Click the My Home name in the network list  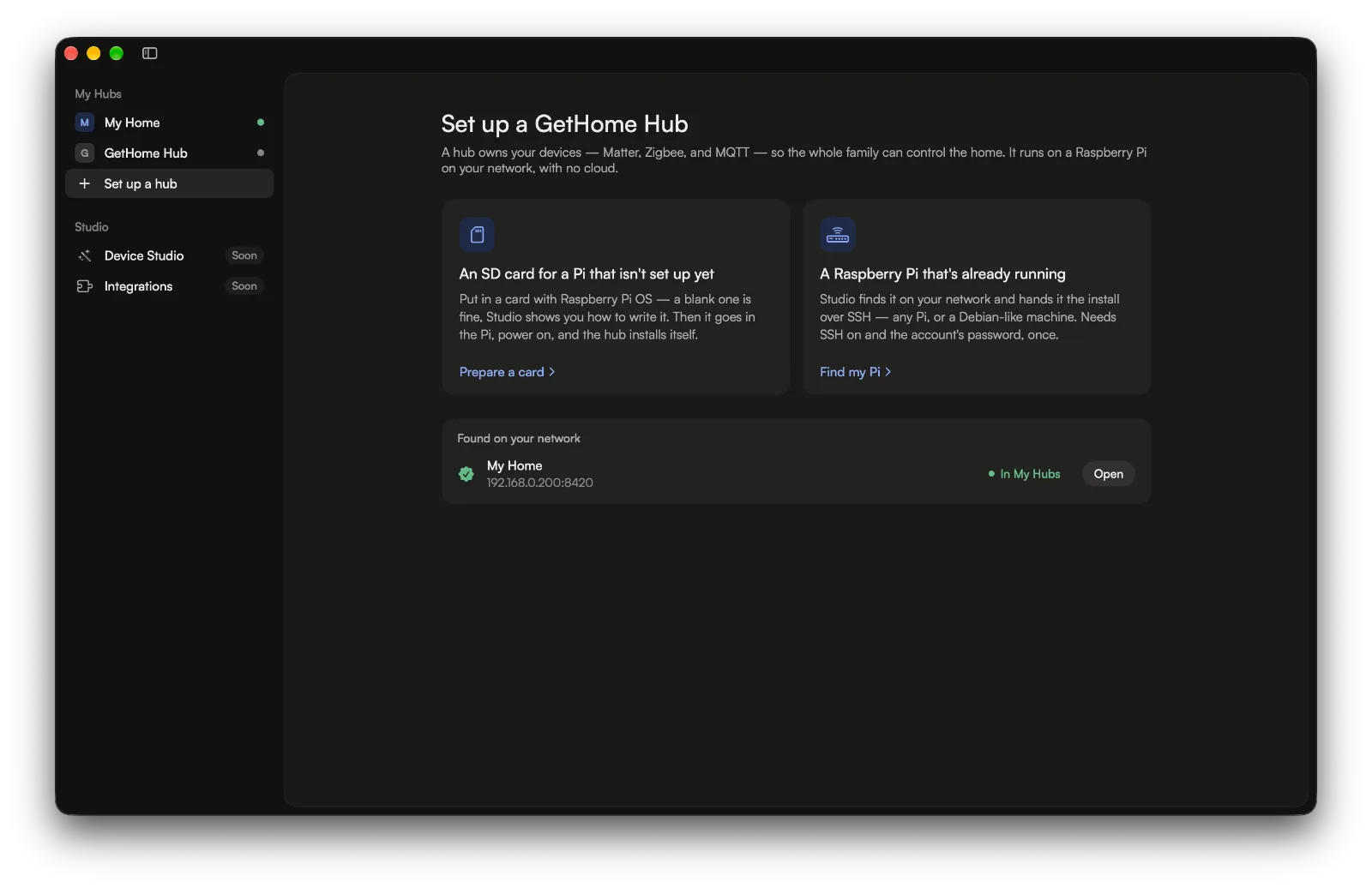click(x=514, y=465)
